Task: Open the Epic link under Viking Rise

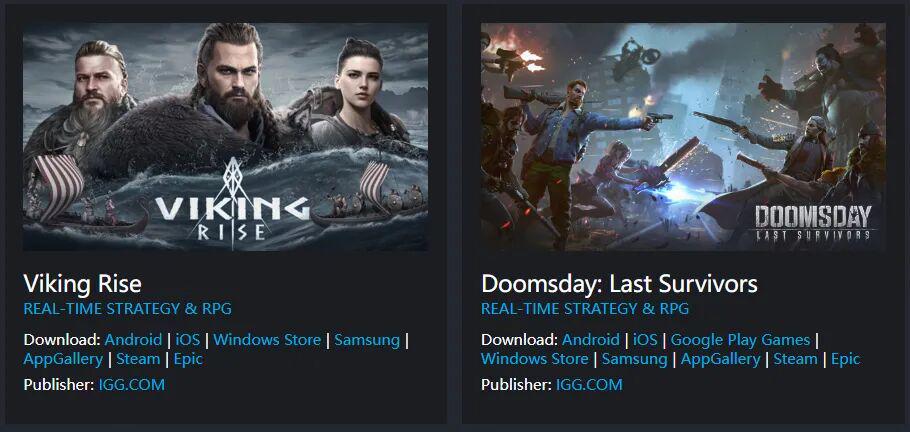Action: [189, 359]
